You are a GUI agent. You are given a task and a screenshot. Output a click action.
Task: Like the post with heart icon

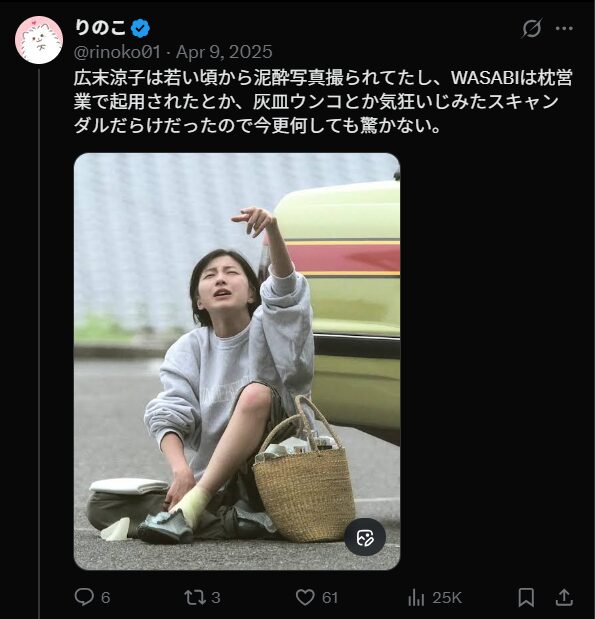pyautogui.click(x=305, y=597)
